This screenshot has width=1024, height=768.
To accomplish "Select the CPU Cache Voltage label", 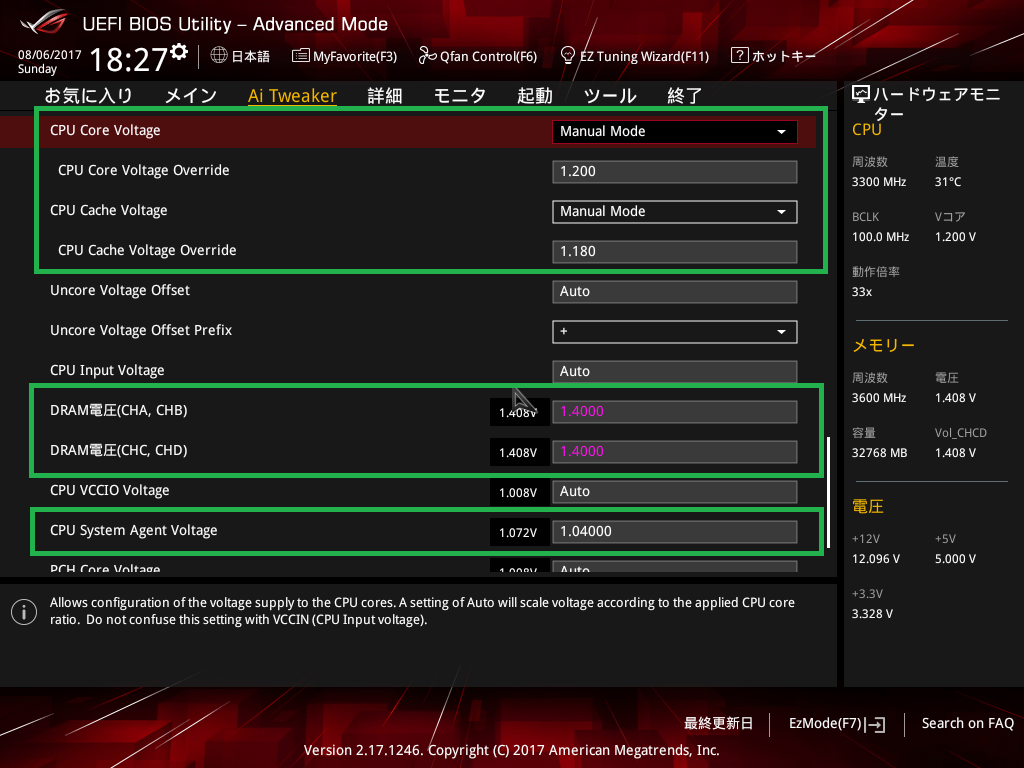I will pyautogui.click(x=108, y=210).
